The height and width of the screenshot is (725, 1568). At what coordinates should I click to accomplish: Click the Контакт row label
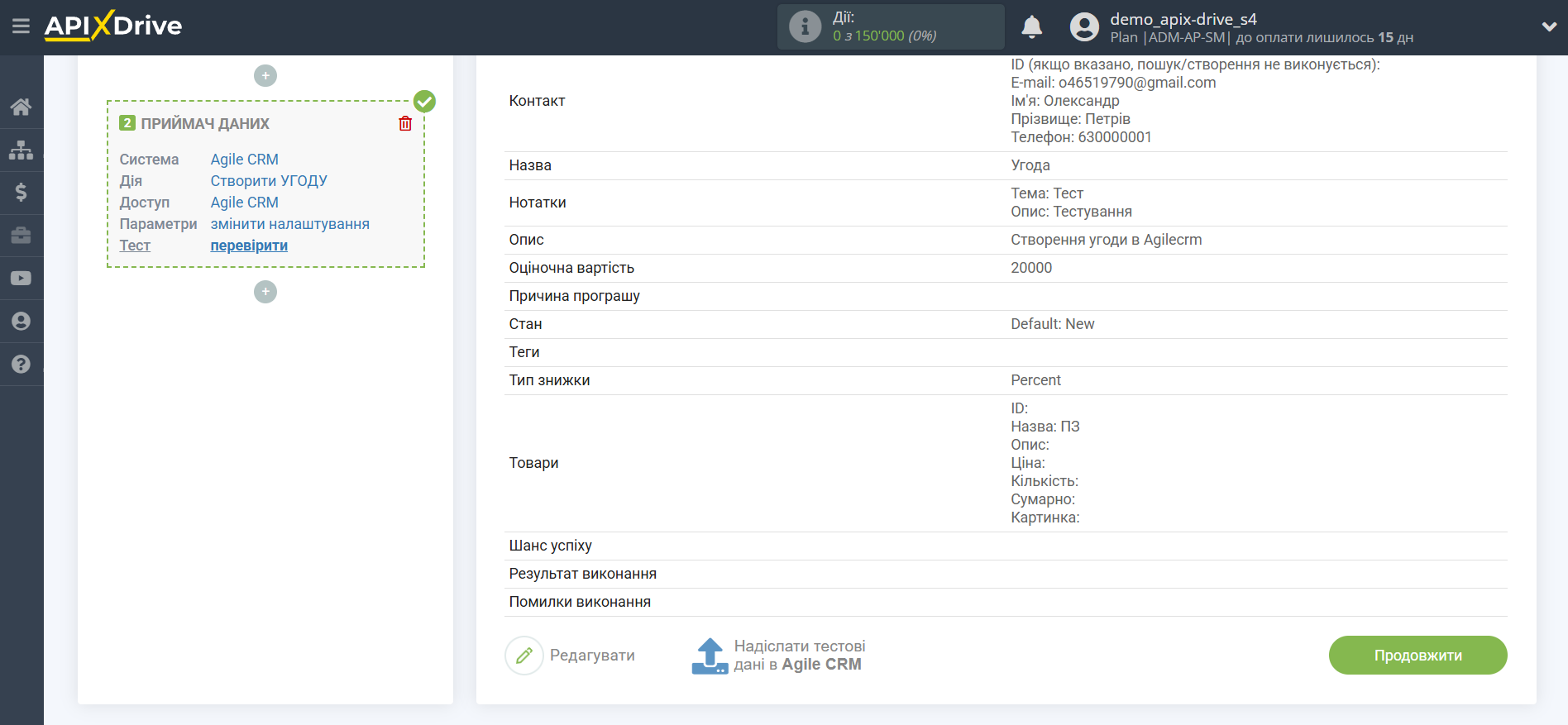(537, 101)
